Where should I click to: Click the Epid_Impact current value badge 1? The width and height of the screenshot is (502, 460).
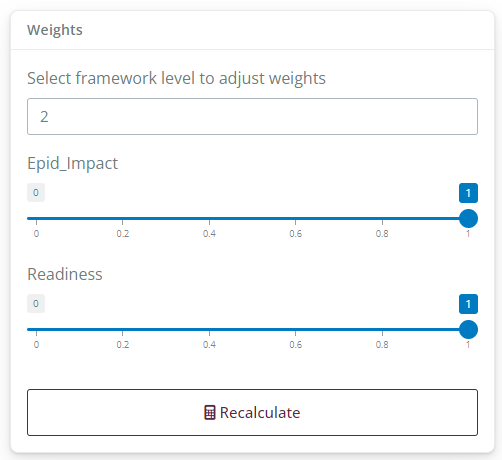(468, 193)
